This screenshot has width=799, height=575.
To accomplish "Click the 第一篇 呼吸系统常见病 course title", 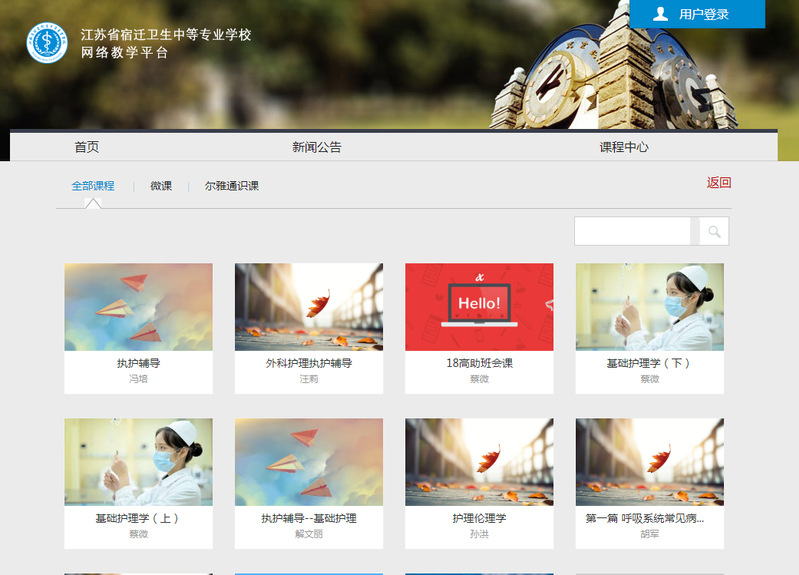I will point(645,519).
